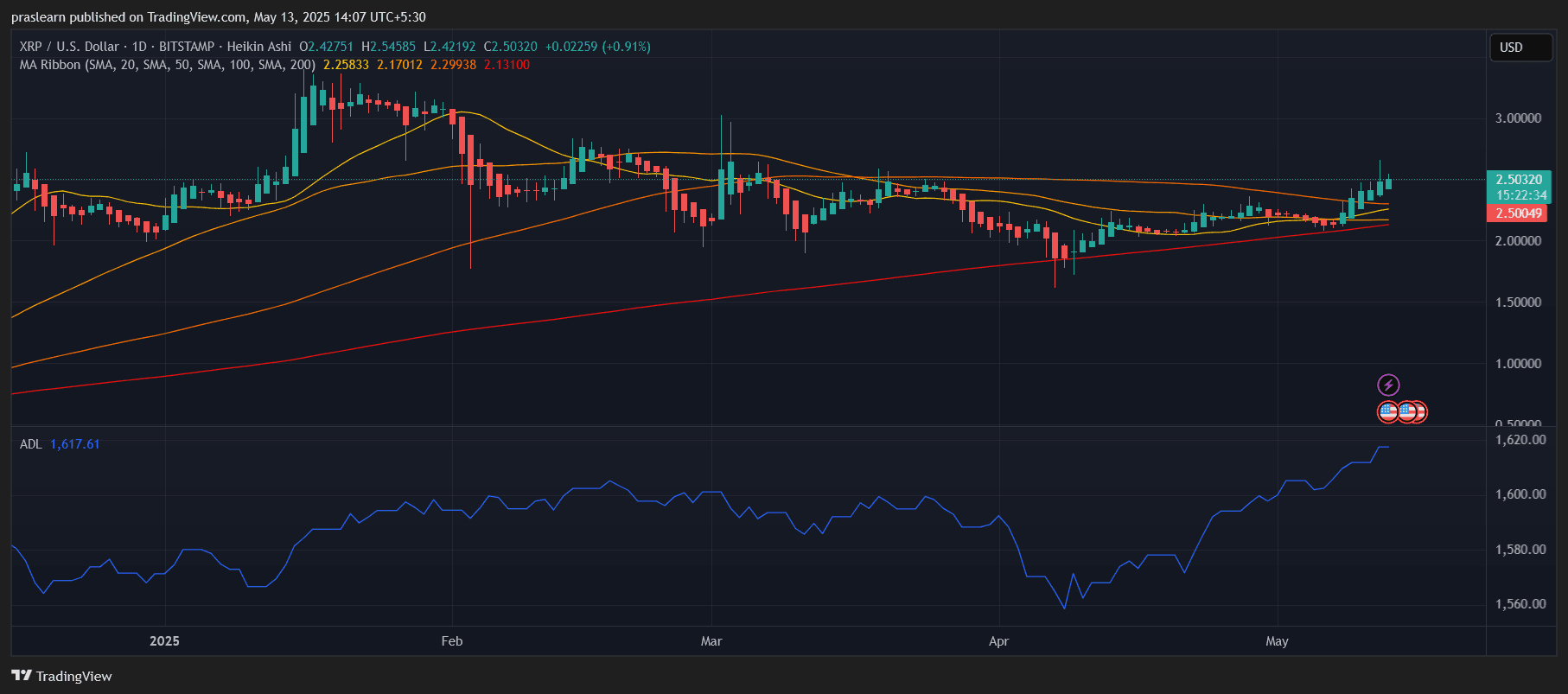Click the ADL value 1,617.61
The height and width of the screenshot is (694, 1568).
pyautogui.click(x=74, y=444)
